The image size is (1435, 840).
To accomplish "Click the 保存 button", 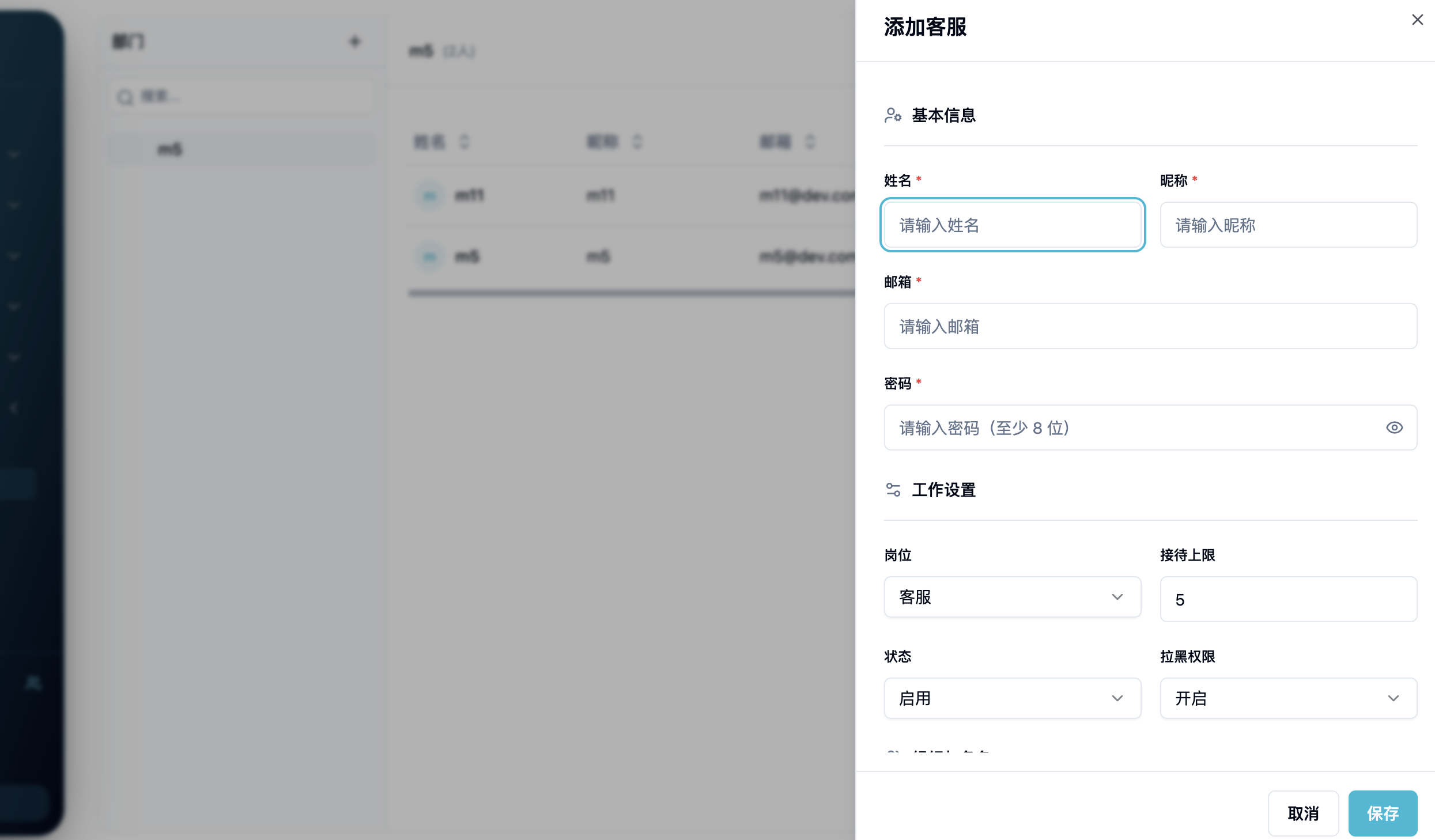I will (1383, 813).
